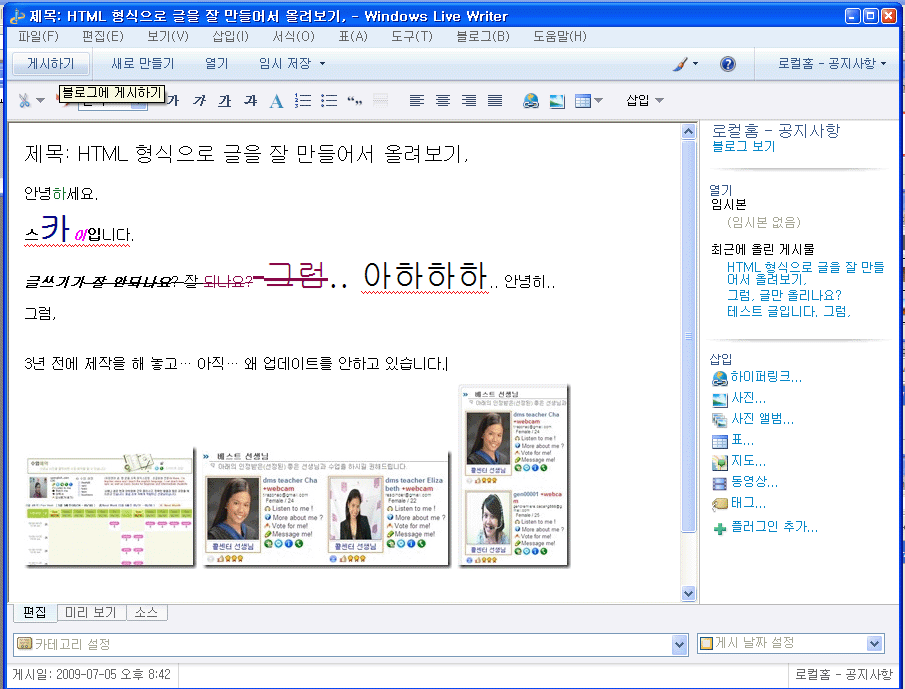Open the 로컬홈 - 공지사항 blog selector dropdown
The image size is (905, 689).
tap(832, 64)
